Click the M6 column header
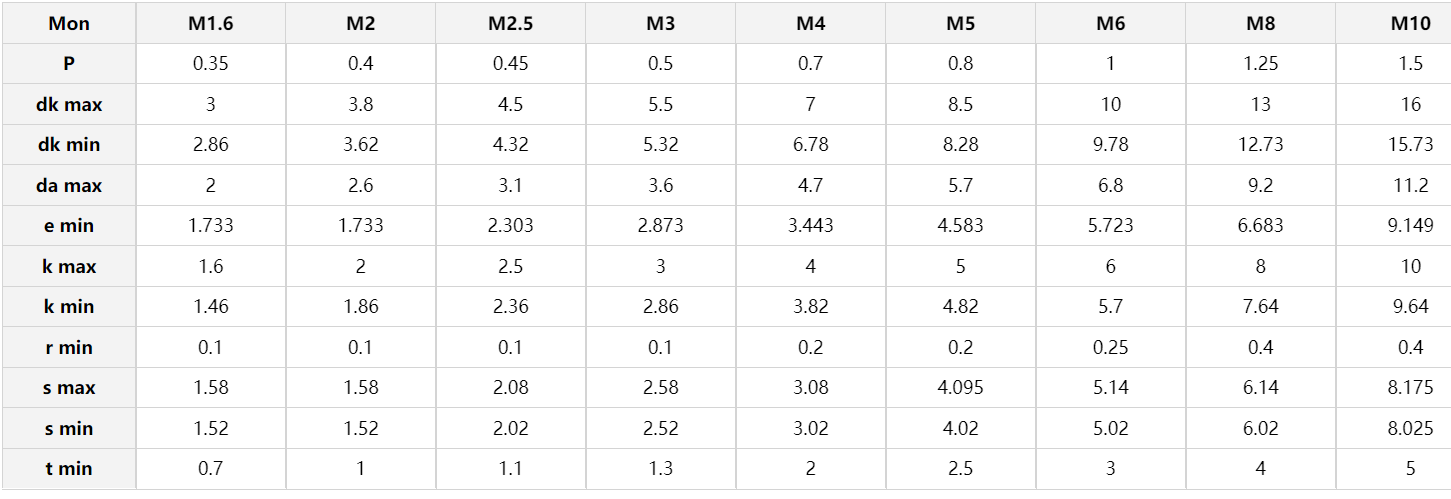 coord(1110,23)
